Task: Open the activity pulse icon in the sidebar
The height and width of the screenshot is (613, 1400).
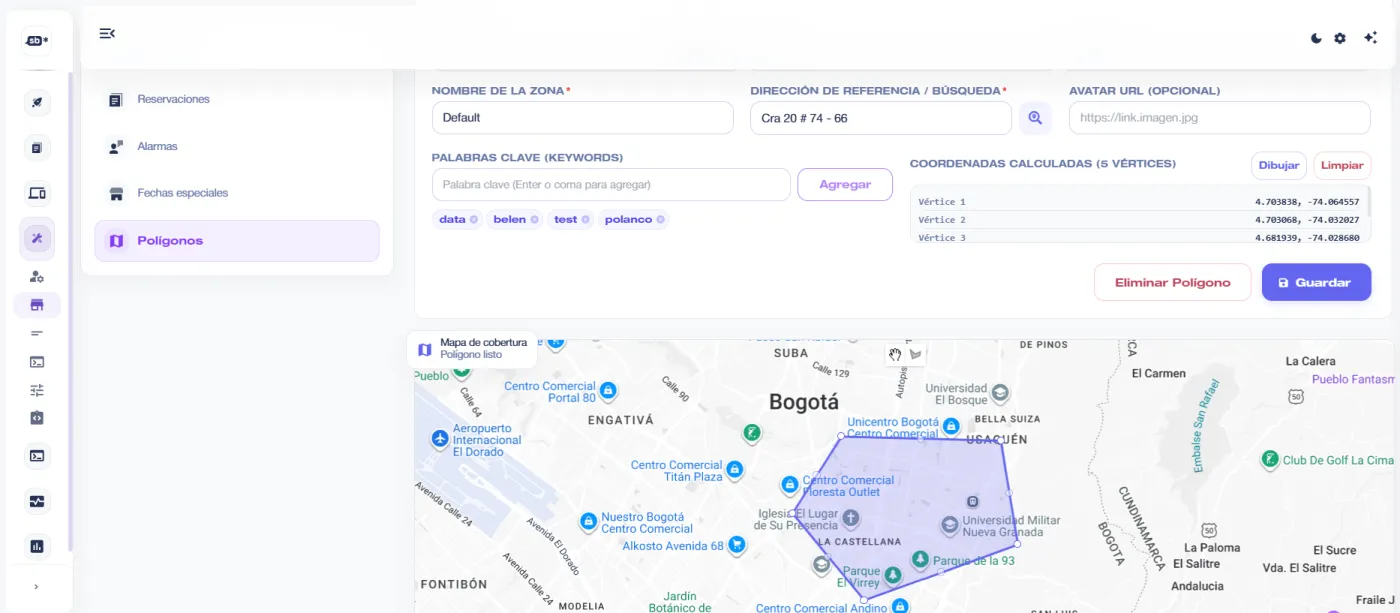Action: coord(37,501)
